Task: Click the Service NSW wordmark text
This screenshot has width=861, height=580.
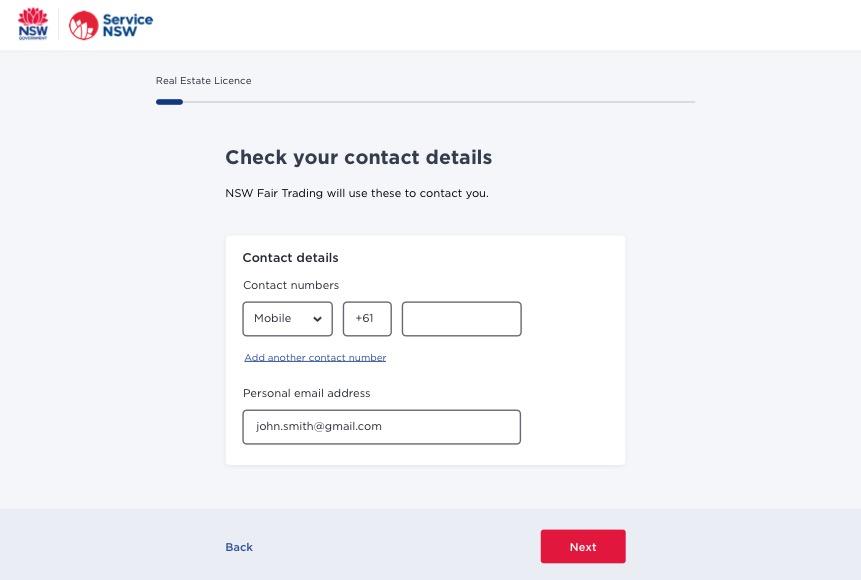Action: (x=127, y=25)
